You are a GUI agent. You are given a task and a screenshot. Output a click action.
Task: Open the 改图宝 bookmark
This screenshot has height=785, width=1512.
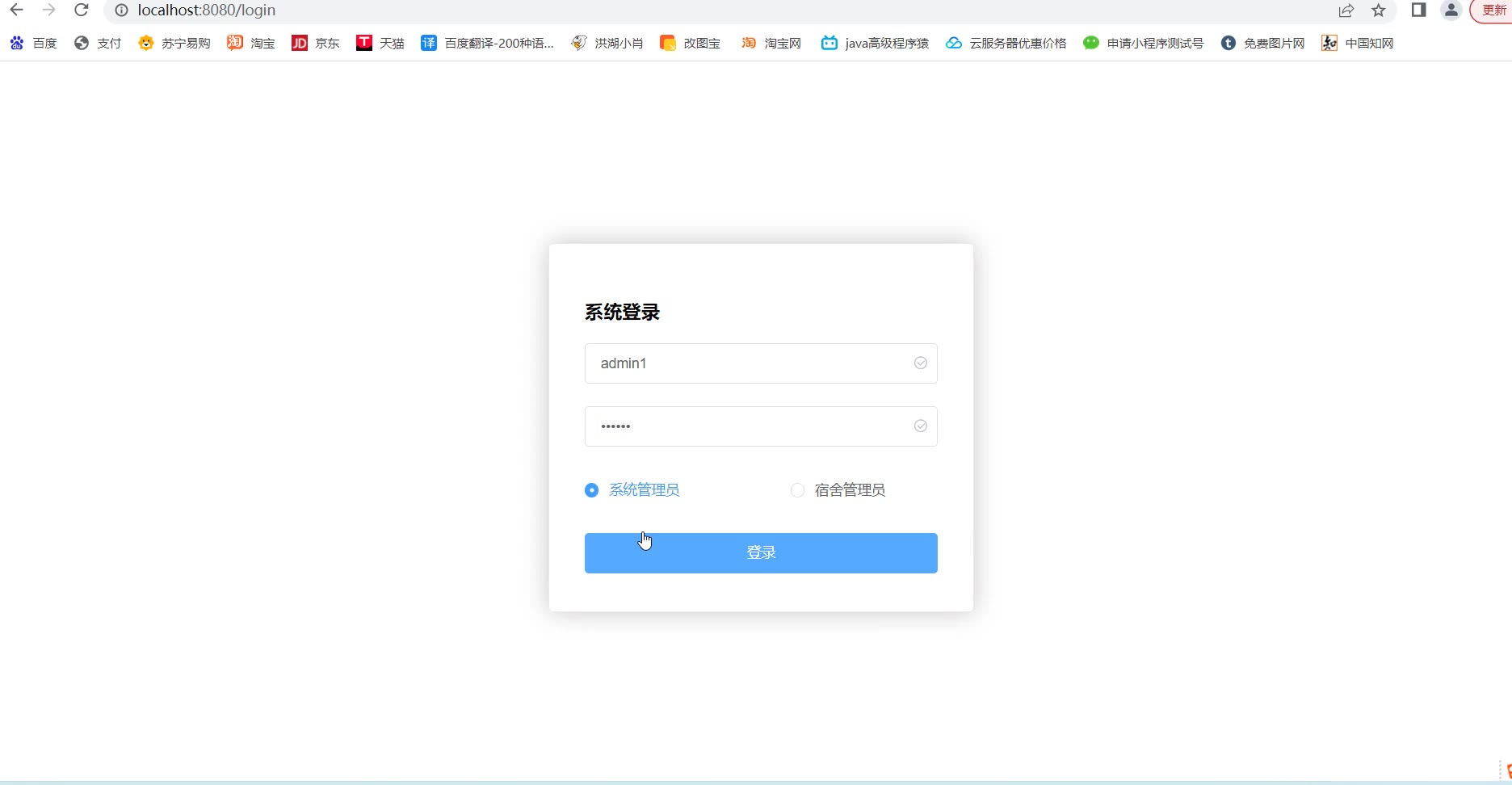click(x=691, y=43)
